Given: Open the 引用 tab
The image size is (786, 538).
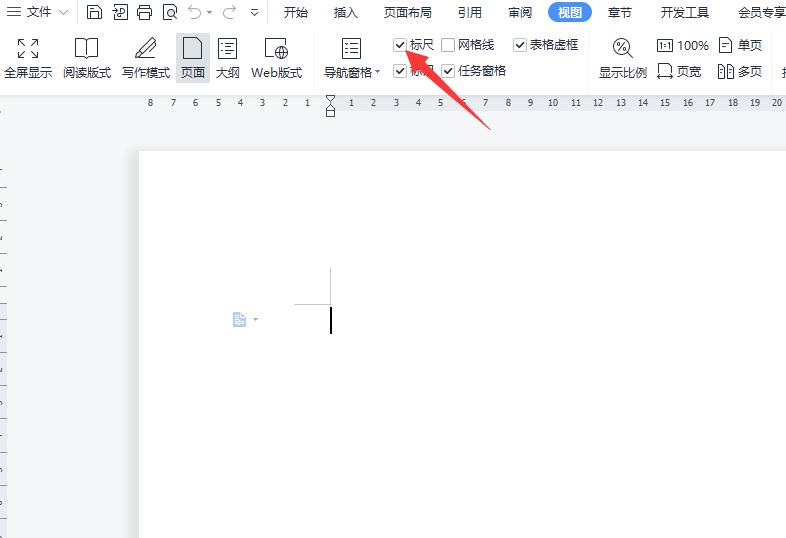Looking at the screenshot, I should coord(470,12).
